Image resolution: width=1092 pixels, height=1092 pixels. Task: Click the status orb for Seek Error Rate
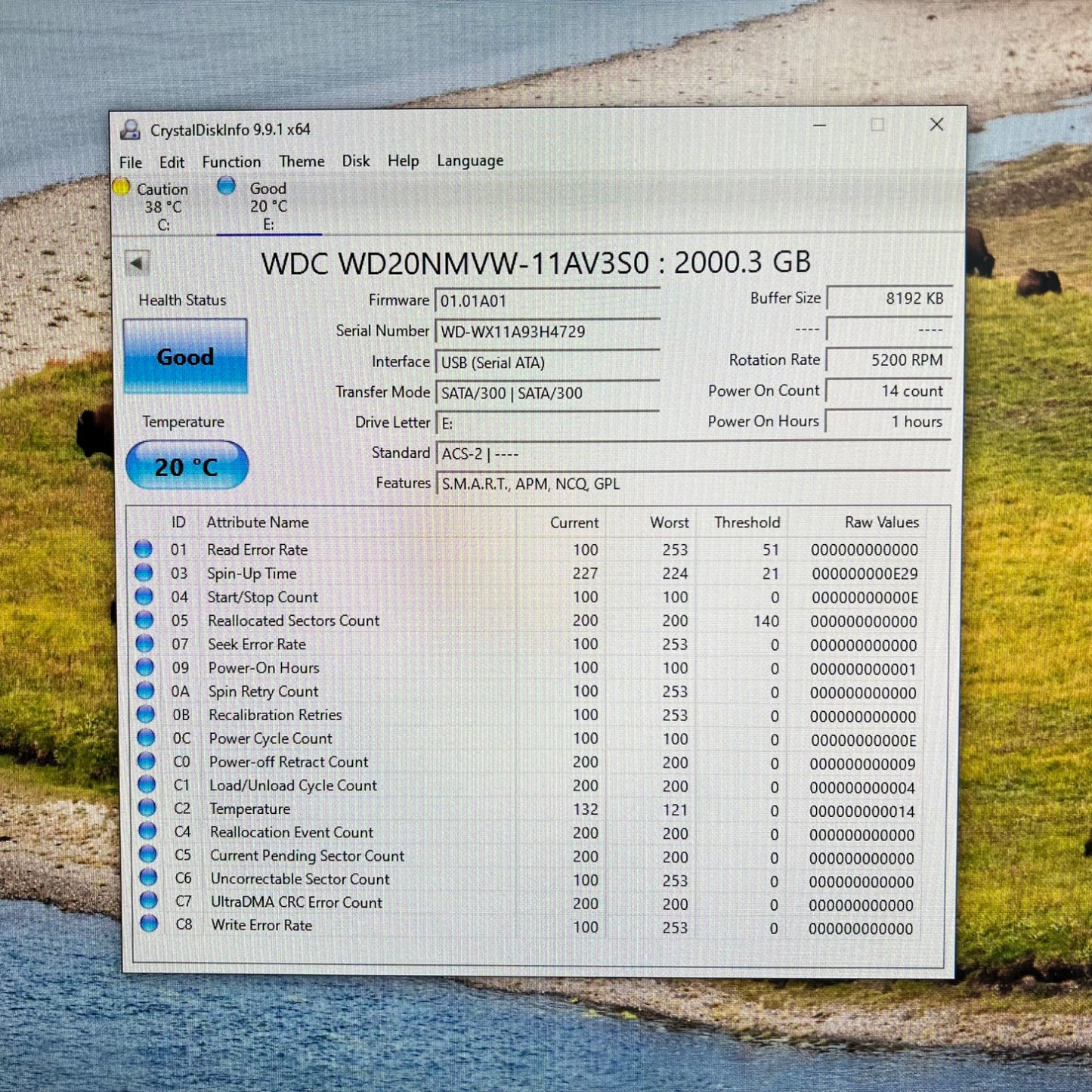click(x=144, y=644)
